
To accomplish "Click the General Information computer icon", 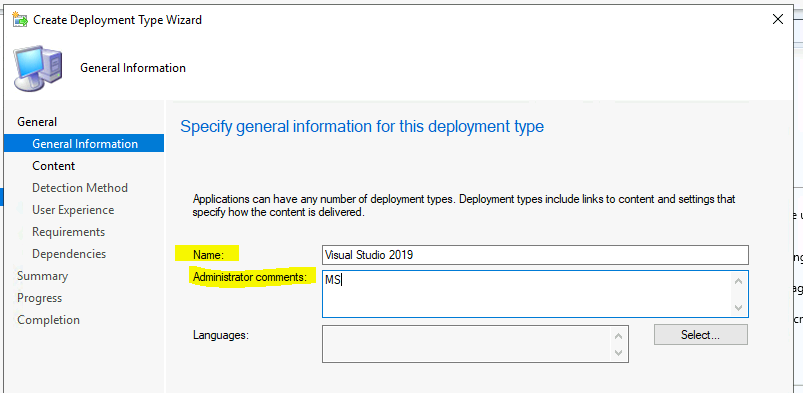I will (37, 68).
